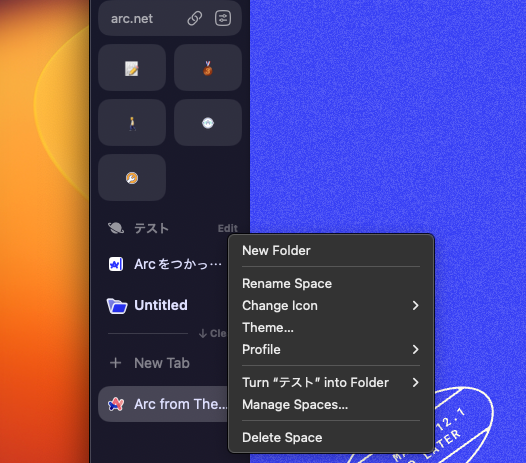526x463 pixels.
Task: Open the bronze medal favorite tile
Action: tap(208, 68)
